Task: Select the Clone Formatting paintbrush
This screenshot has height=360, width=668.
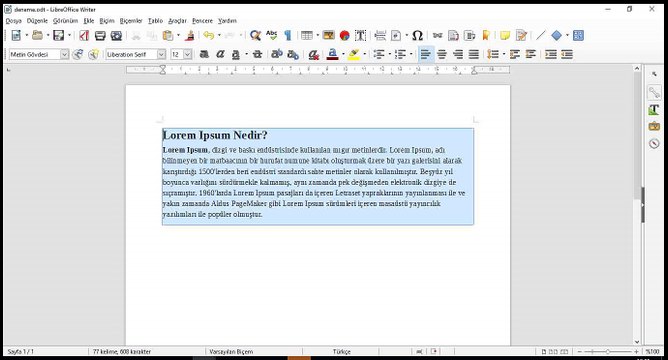Action: pyautogui.click(x=190, y=35)
